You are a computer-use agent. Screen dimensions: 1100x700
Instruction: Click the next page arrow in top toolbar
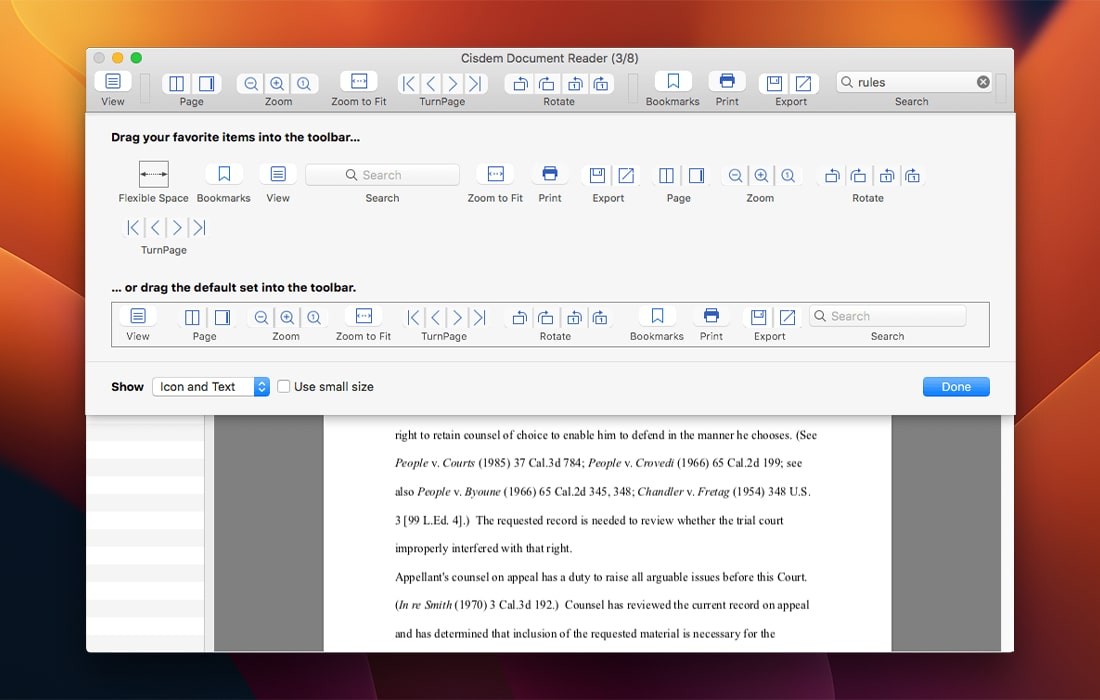453,84
